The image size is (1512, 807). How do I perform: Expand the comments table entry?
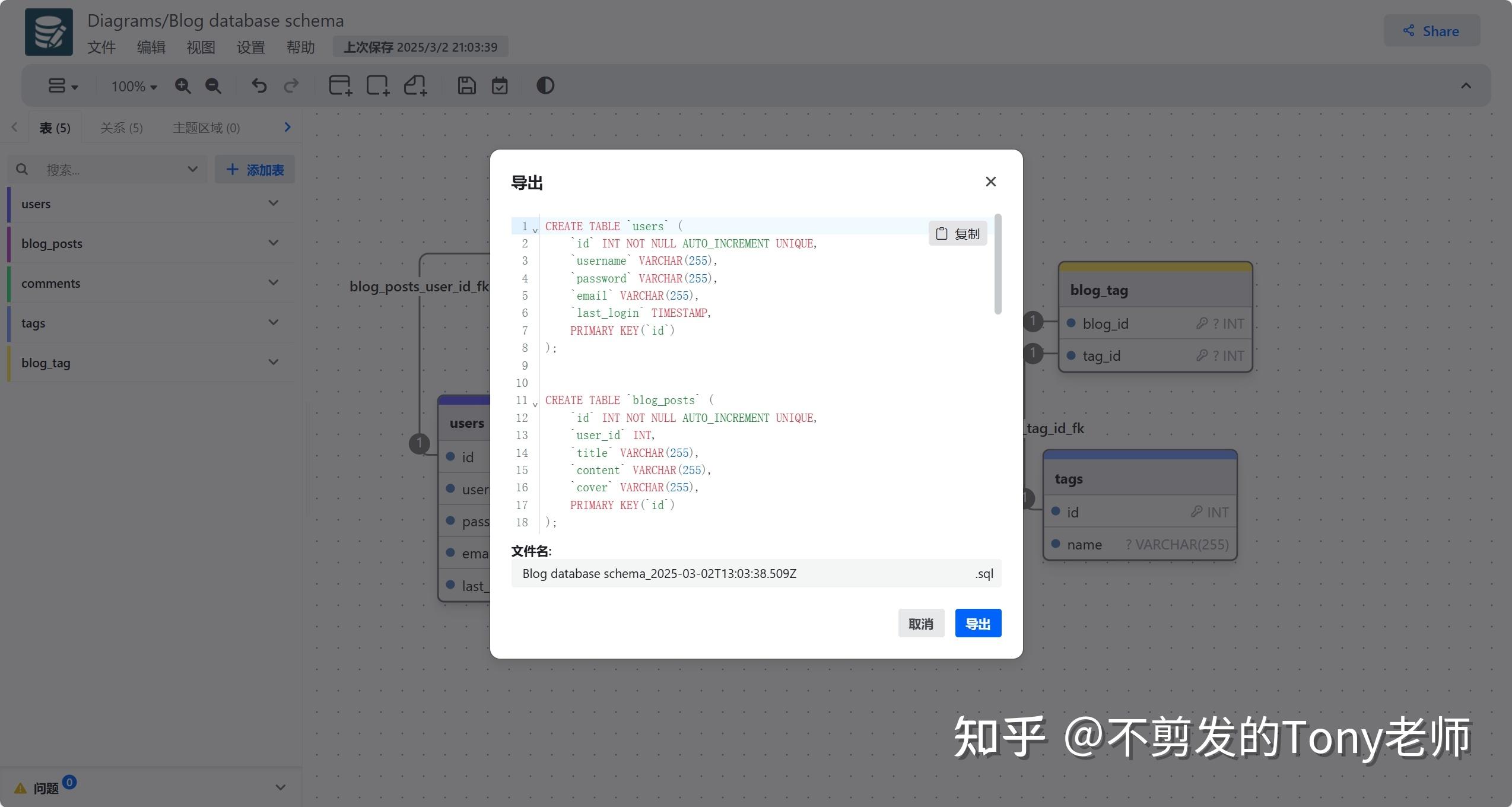pyautogui.click(x=273, y=283)
